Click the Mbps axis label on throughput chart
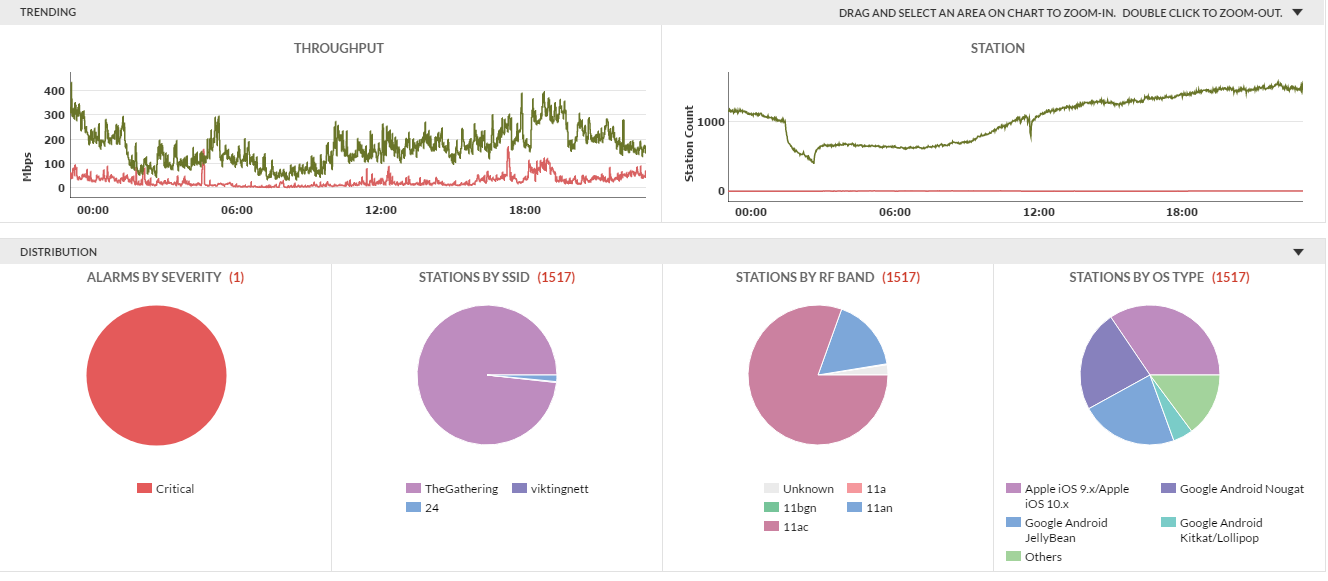1328x581 pixels. (x=28, y=166)
